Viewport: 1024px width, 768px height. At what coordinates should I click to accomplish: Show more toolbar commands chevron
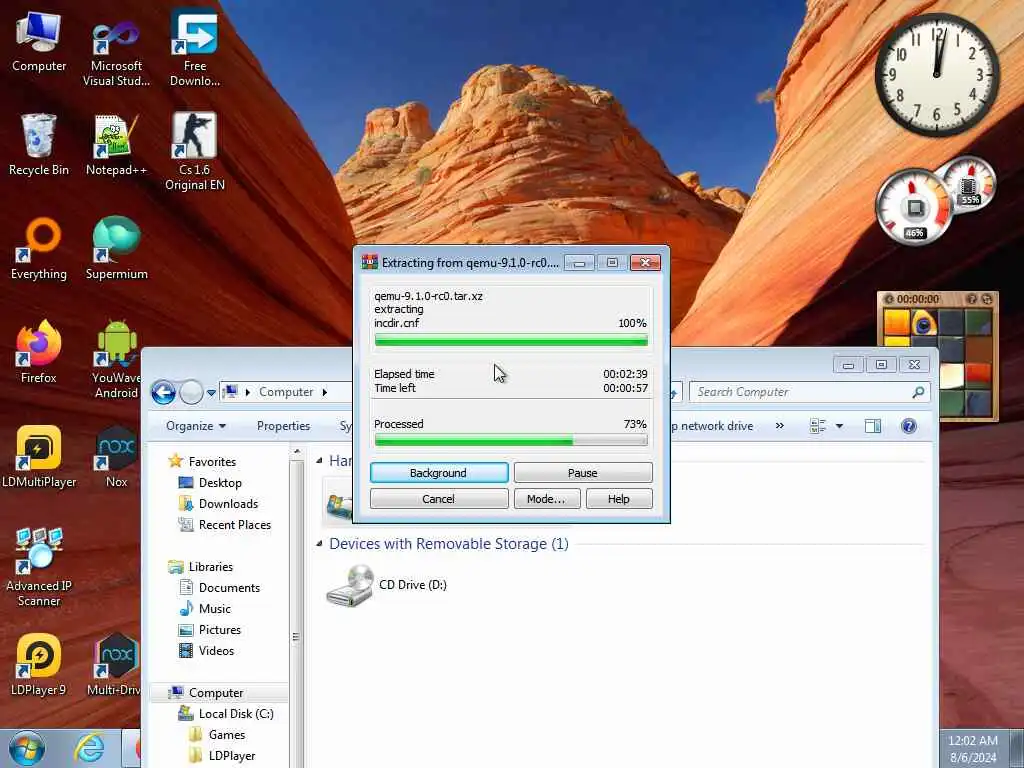coord(779,426)
